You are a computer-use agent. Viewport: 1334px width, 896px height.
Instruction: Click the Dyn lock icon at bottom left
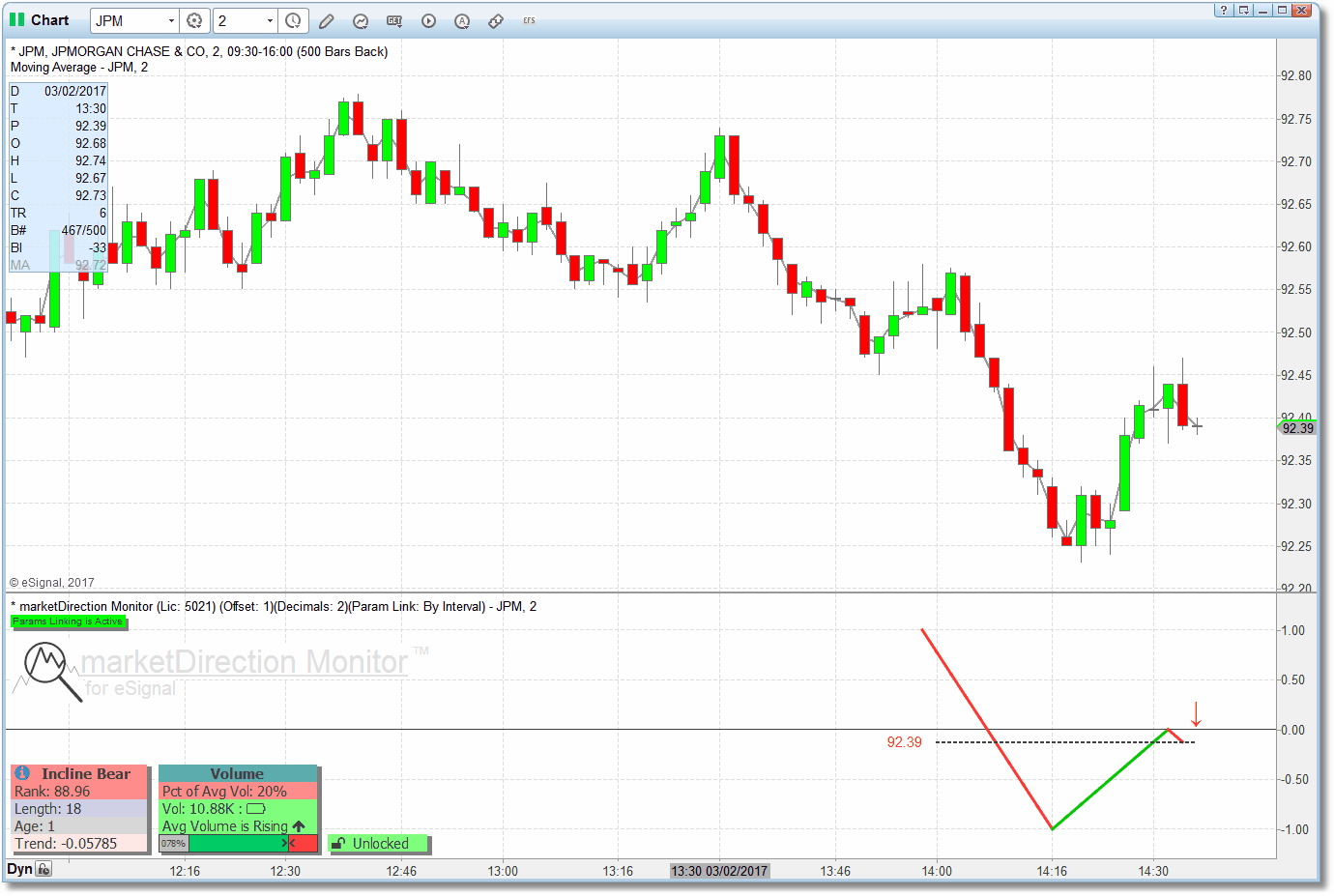click(43, 869)
